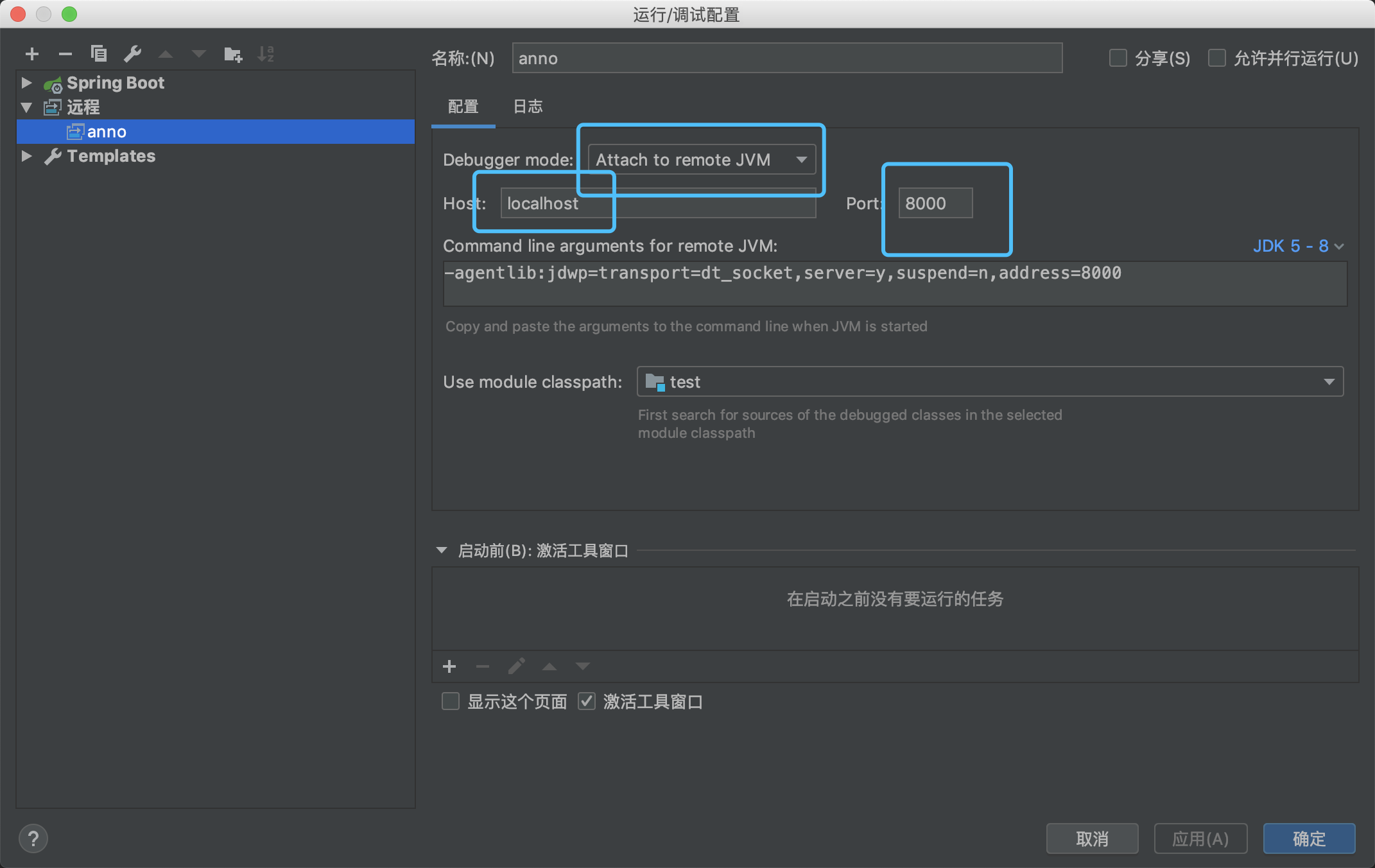
Task: Click the wrench edit templates icon
Action: click(133, 54)
